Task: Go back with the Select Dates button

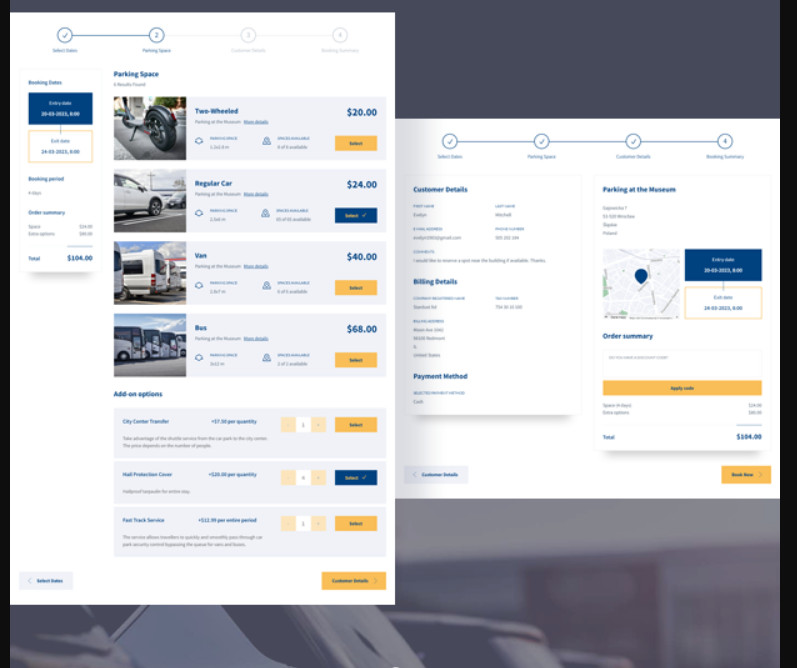Action: click(46, 581)
